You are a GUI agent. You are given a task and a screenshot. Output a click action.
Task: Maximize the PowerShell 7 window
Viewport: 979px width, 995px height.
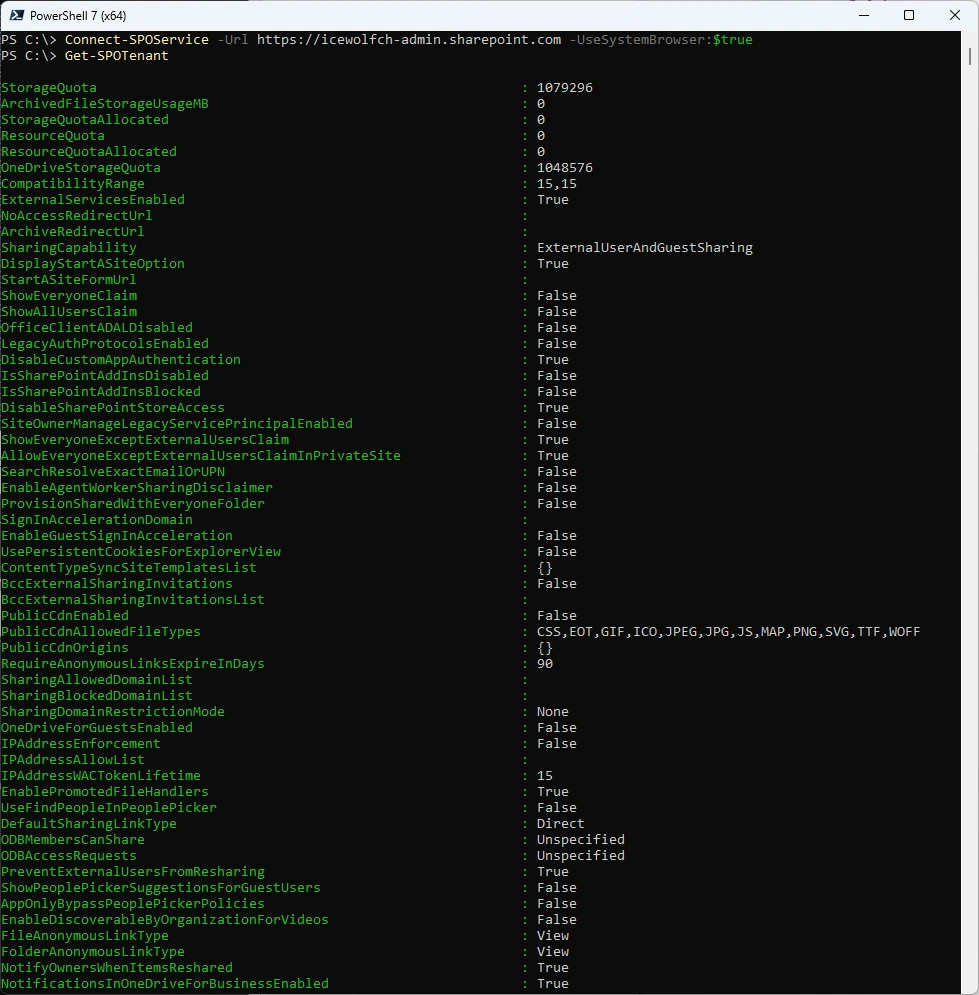click(x=909, y=15)
